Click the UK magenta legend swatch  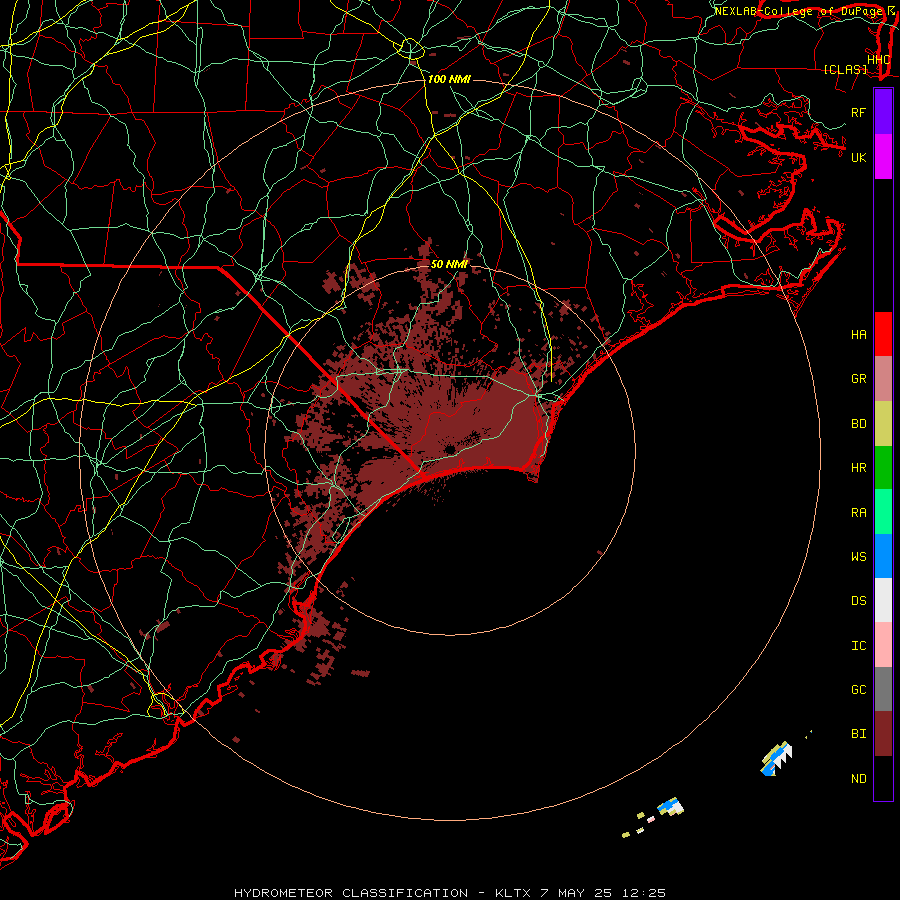coord(883,157)
